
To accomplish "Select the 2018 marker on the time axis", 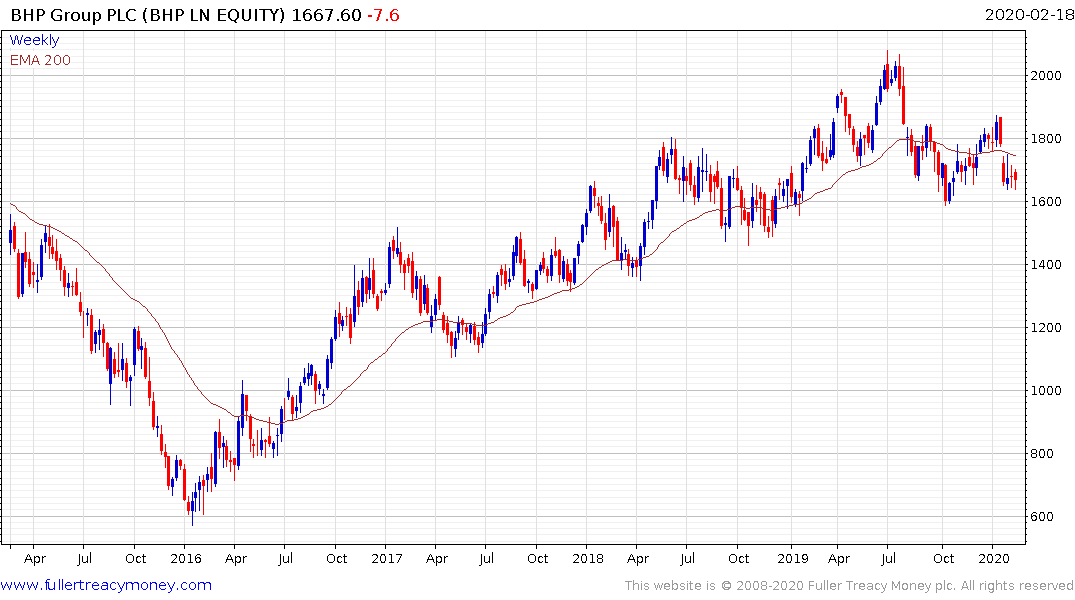I will (x=588, y=558).
